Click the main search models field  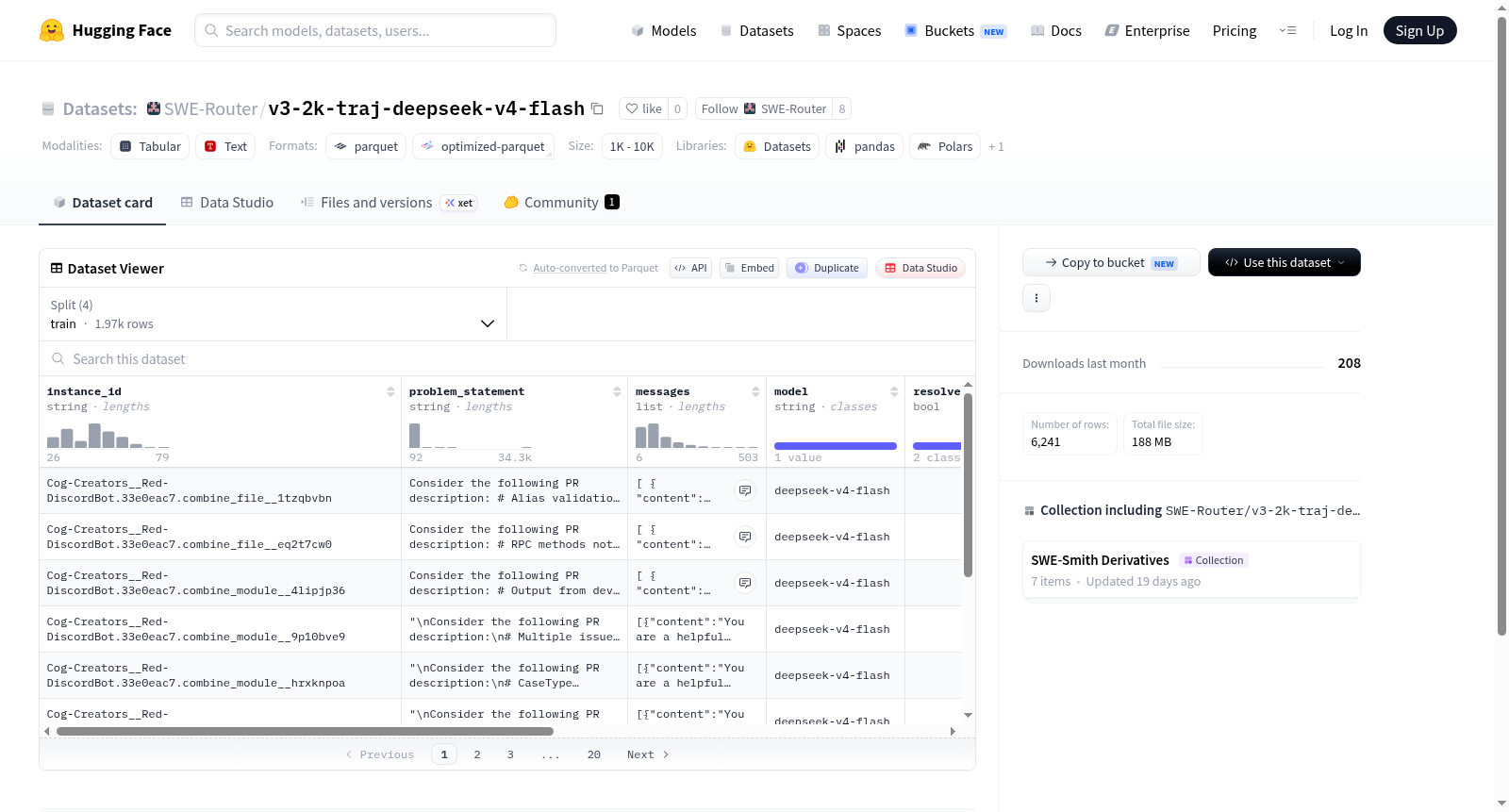point(375,30)
